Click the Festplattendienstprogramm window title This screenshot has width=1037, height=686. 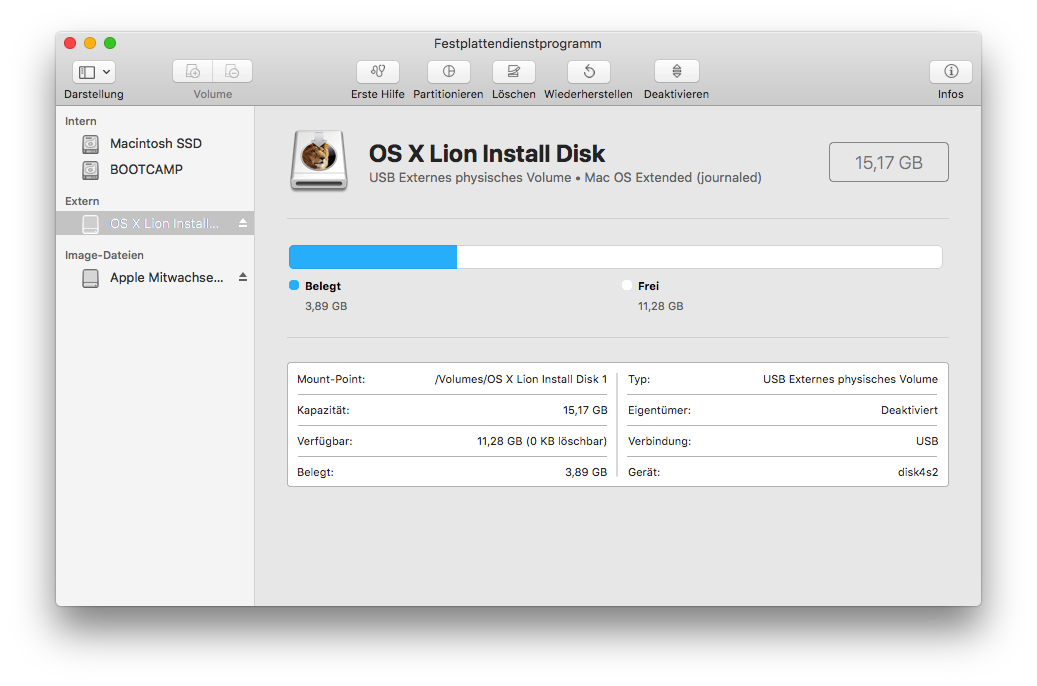(518, 44)
